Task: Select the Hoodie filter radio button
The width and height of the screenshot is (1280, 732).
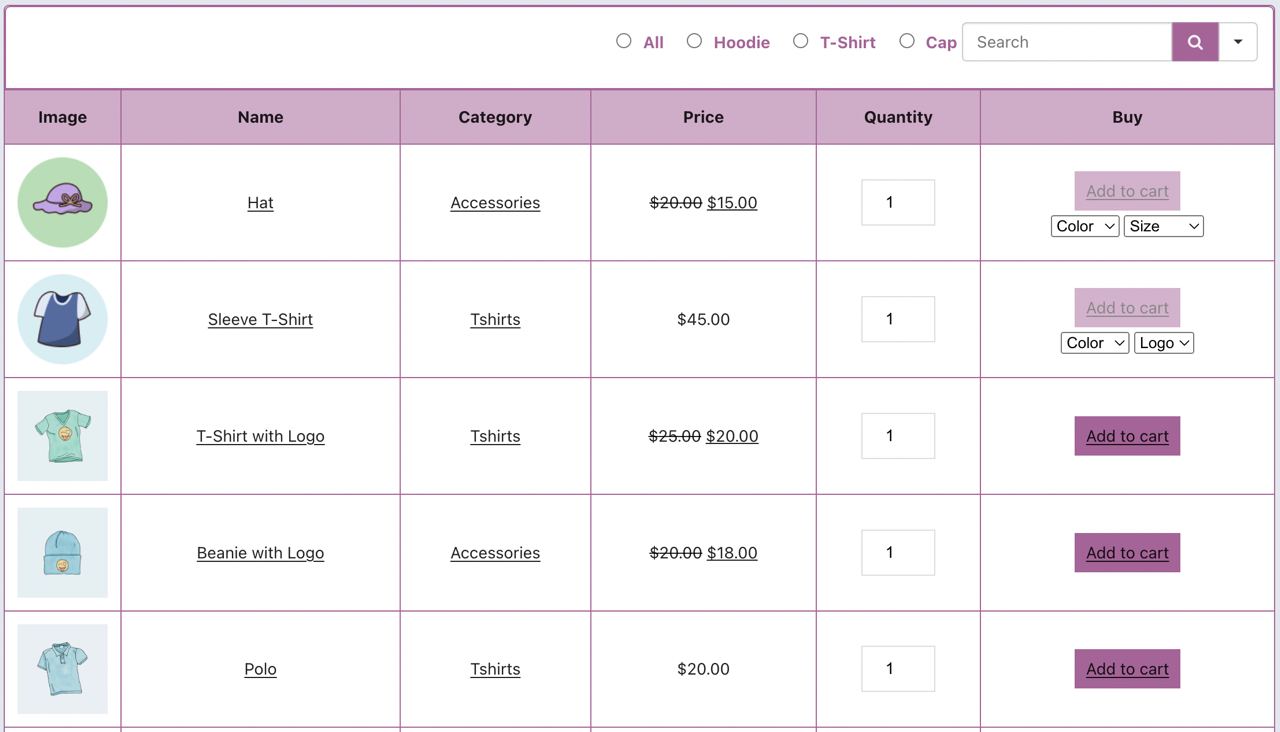Action: pos(694,41)
